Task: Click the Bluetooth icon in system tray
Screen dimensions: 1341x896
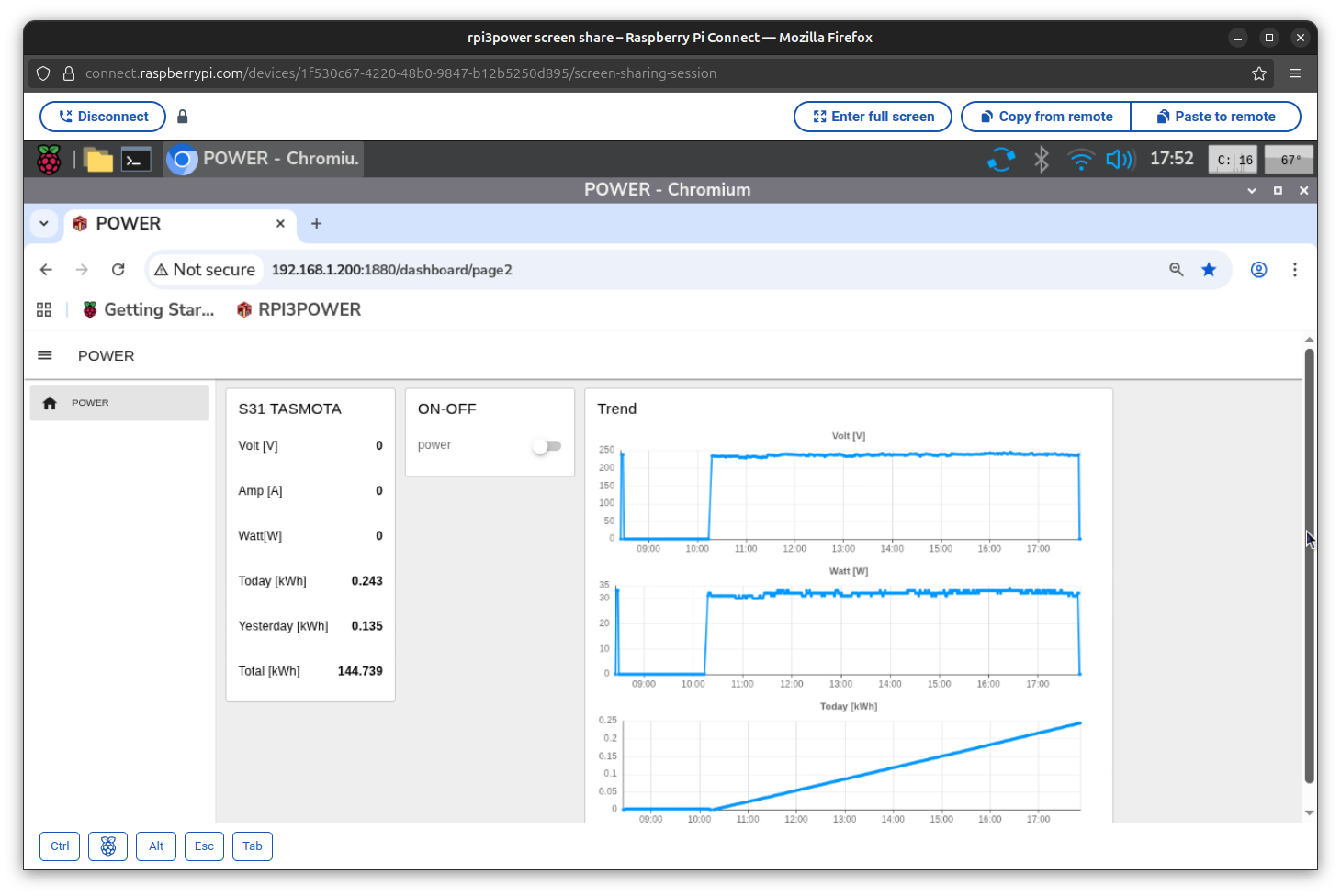Action: [x=1041, y=160]
